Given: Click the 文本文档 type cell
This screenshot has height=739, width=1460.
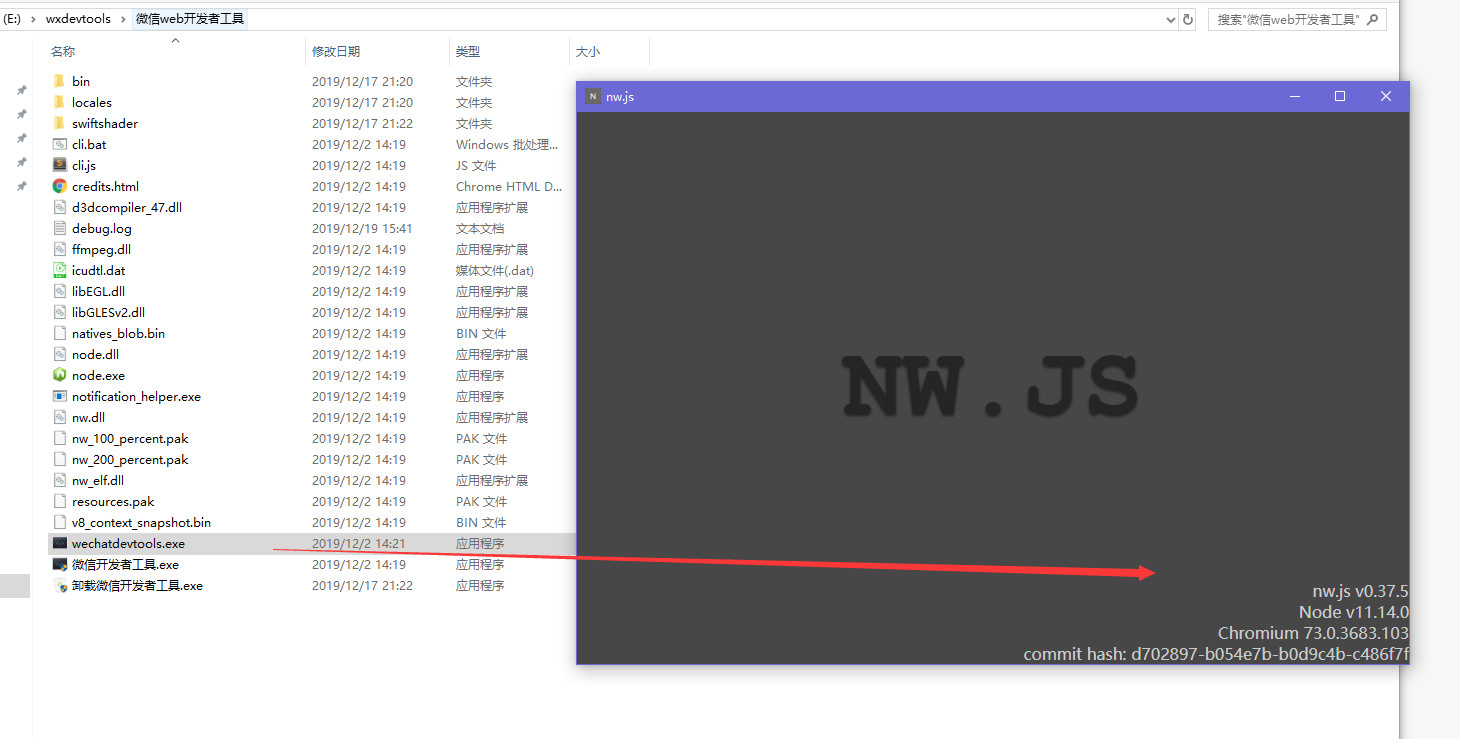Looking at the screenshot, I should coord(480,229).
